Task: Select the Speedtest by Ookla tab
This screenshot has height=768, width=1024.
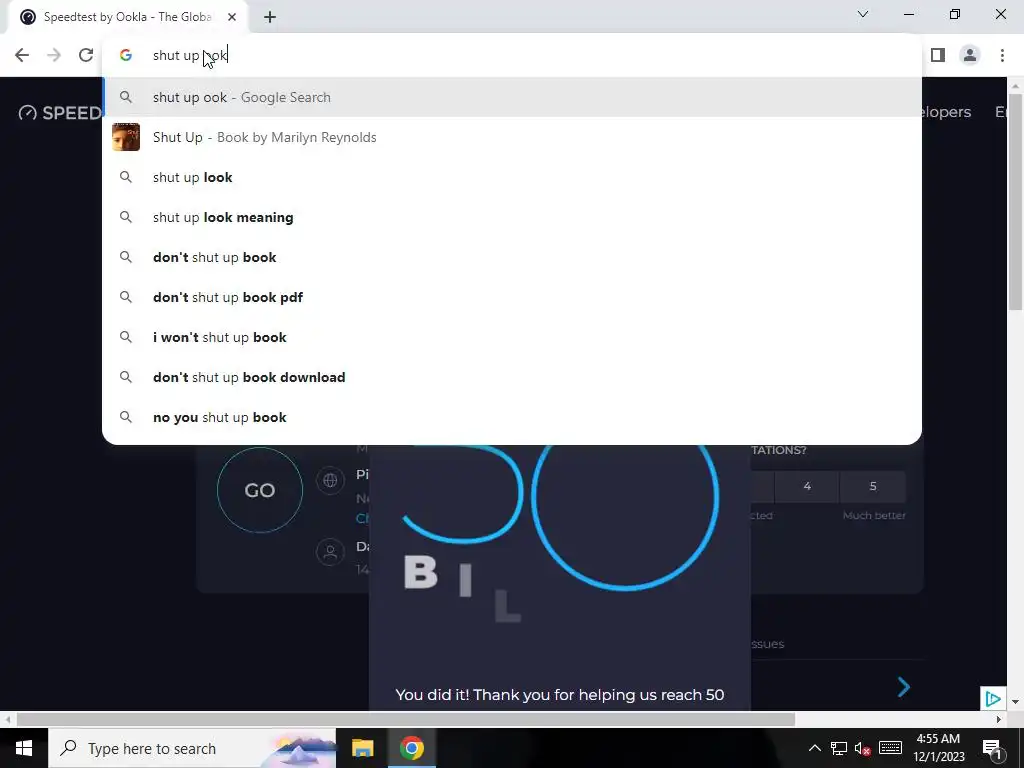Action: point(127,17)
